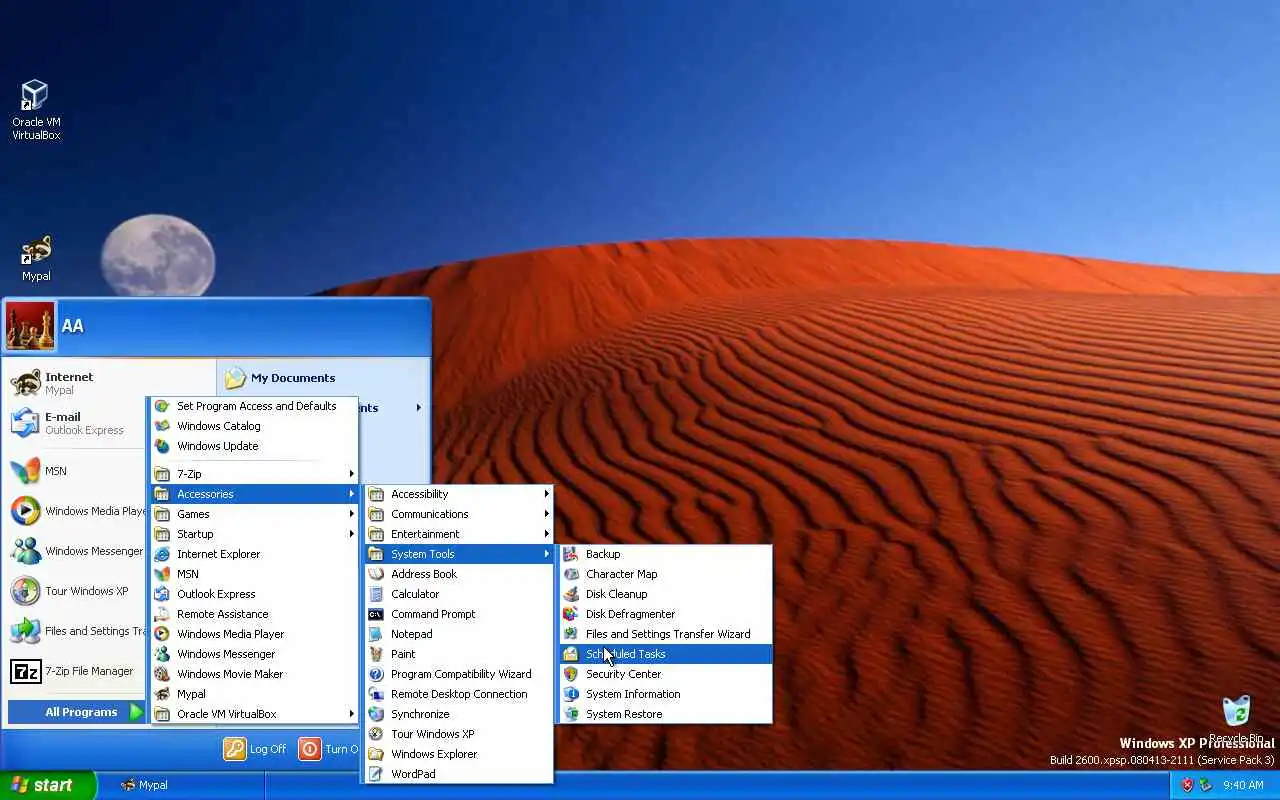
Task: Click the Windows Movie Maker icon
Action: coord(162,674)
